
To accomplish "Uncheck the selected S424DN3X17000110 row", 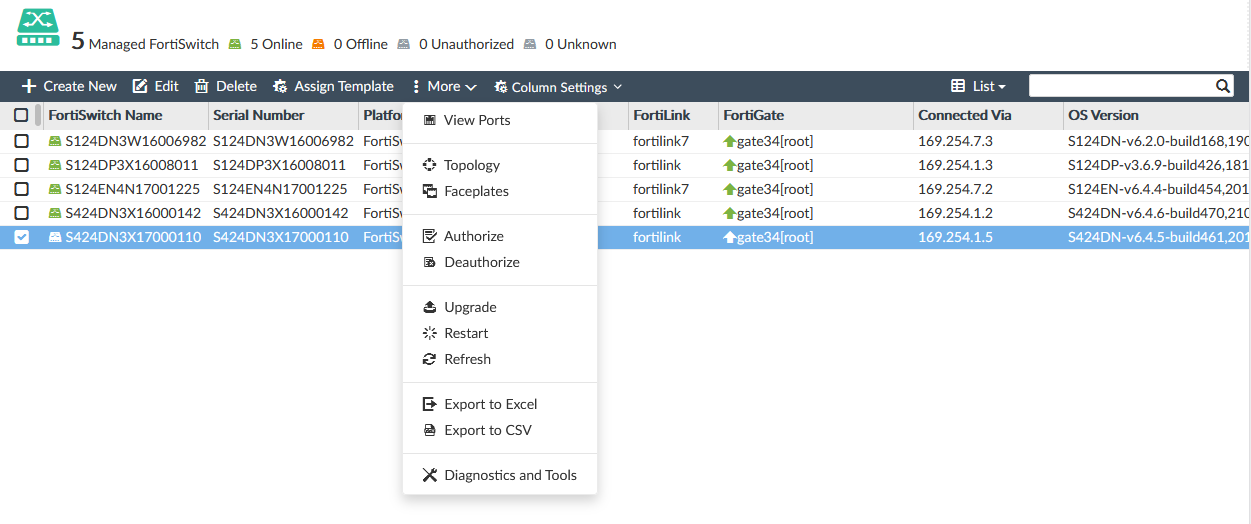I will (21, 238).
